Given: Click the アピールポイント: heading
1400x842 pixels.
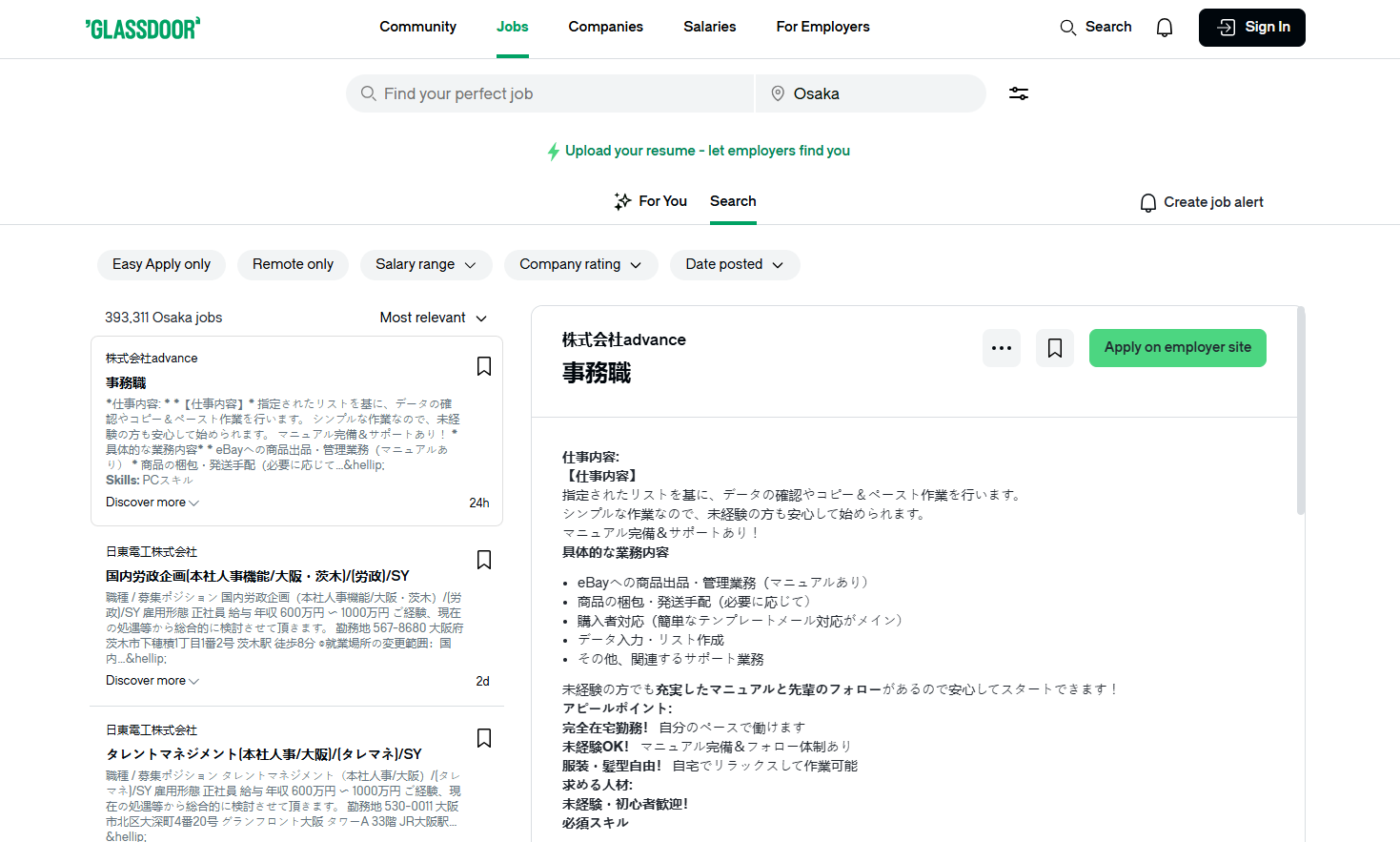Looking at the screenshot, I should [617, 709].
